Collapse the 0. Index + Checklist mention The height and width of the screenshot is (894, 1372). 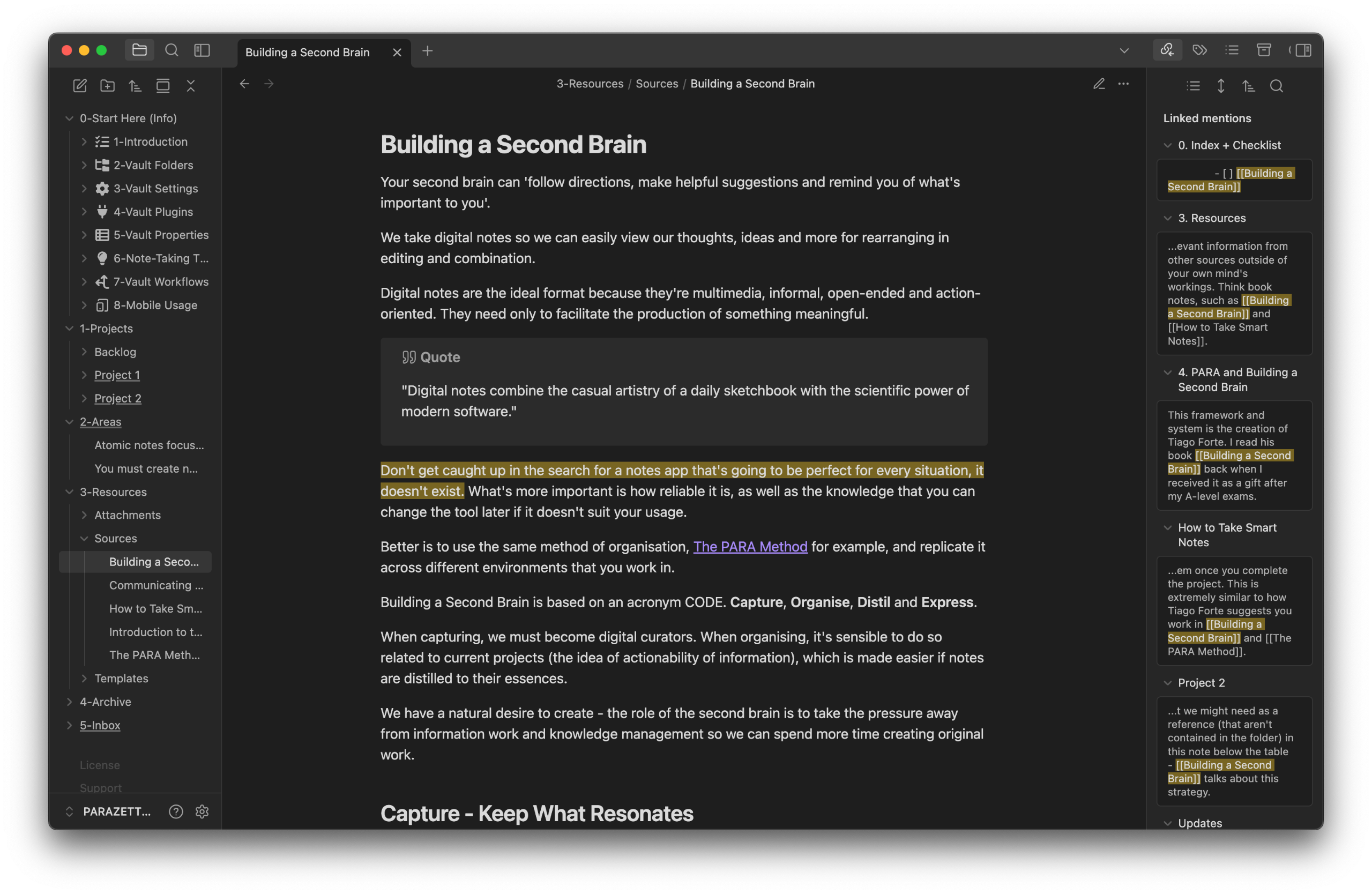(1168, 145)
